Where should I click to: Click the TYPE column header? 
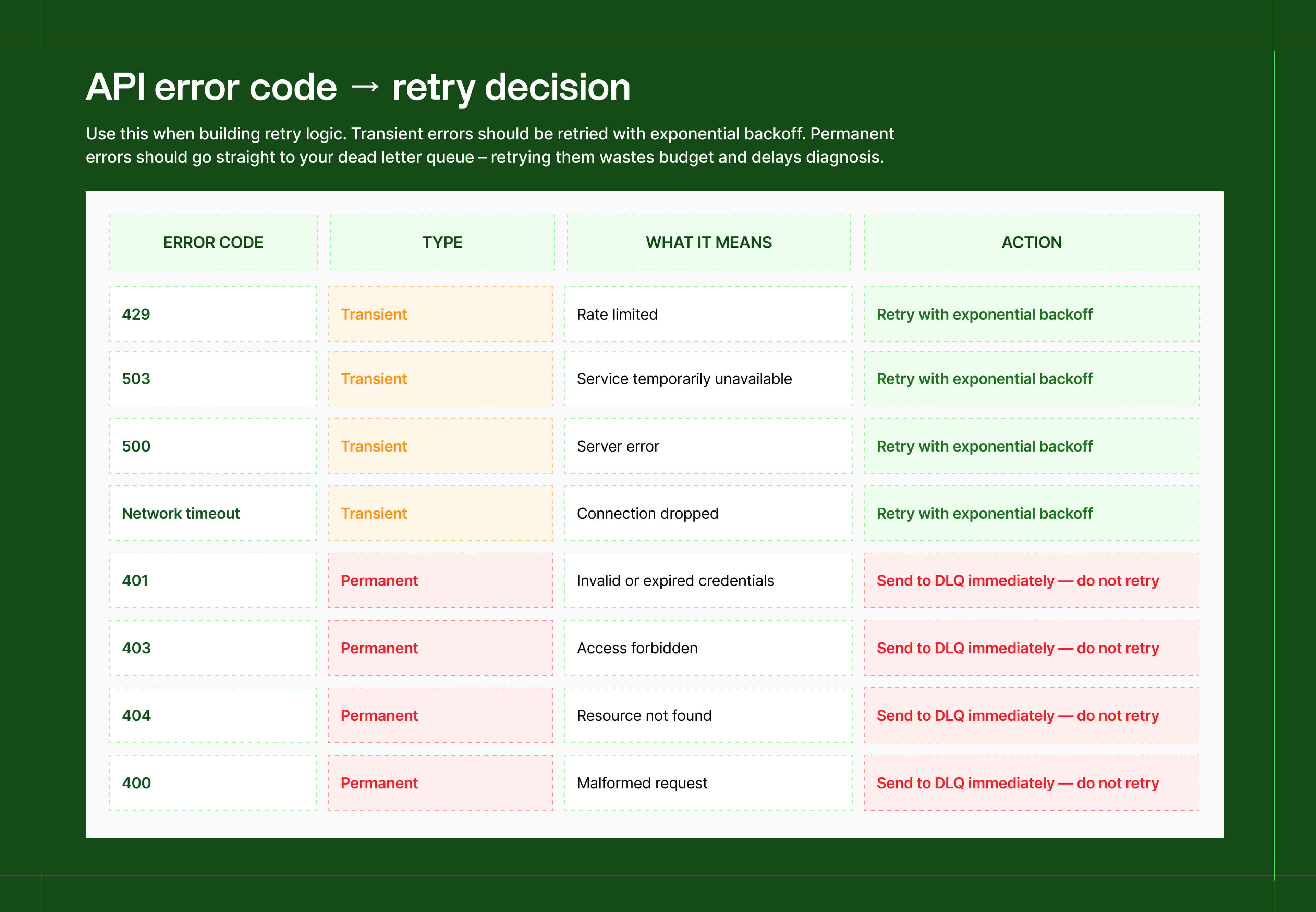[x=442, y=242]
